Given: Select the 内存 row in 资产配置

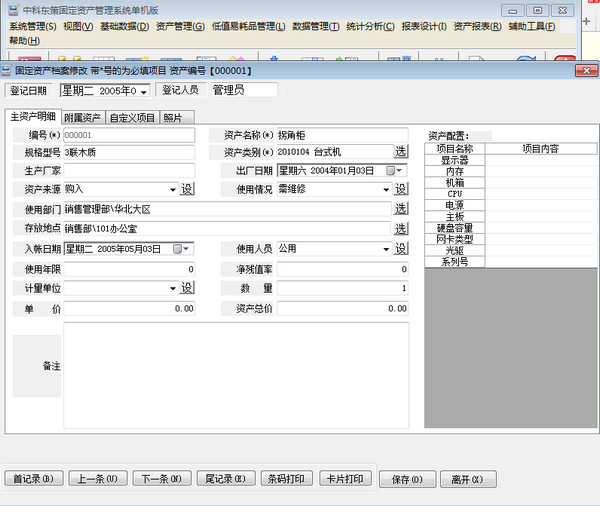Looking at the screenshot, I should coord(510,171).
